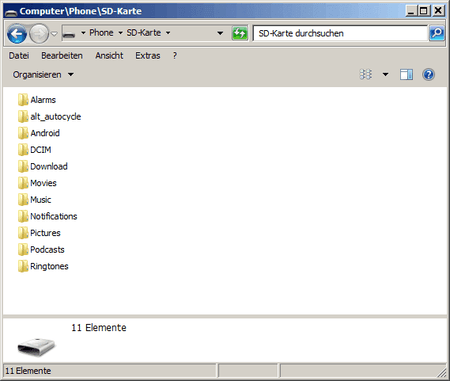This screenshot has width=450, height=381.
Task: Open Help with the blue question mark
Action: (x=428, y=74)
